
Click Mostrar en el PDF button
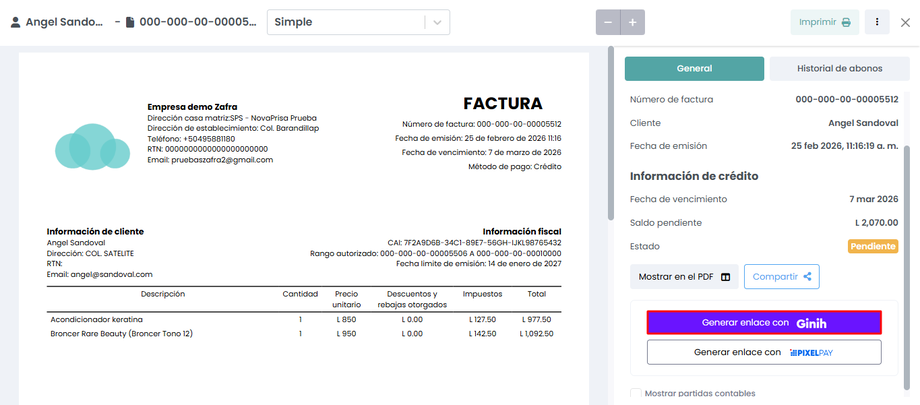coord(684,277)
